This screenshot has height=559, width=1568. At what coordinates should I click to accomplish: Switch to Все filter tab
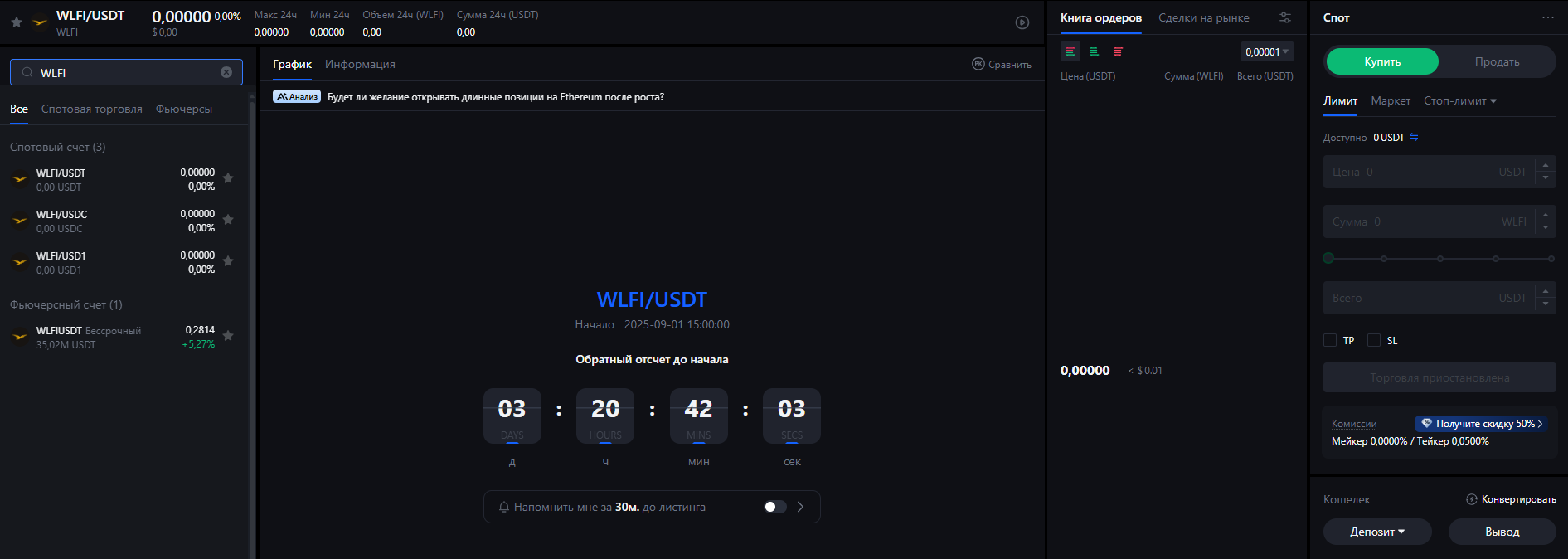point(19,109)
